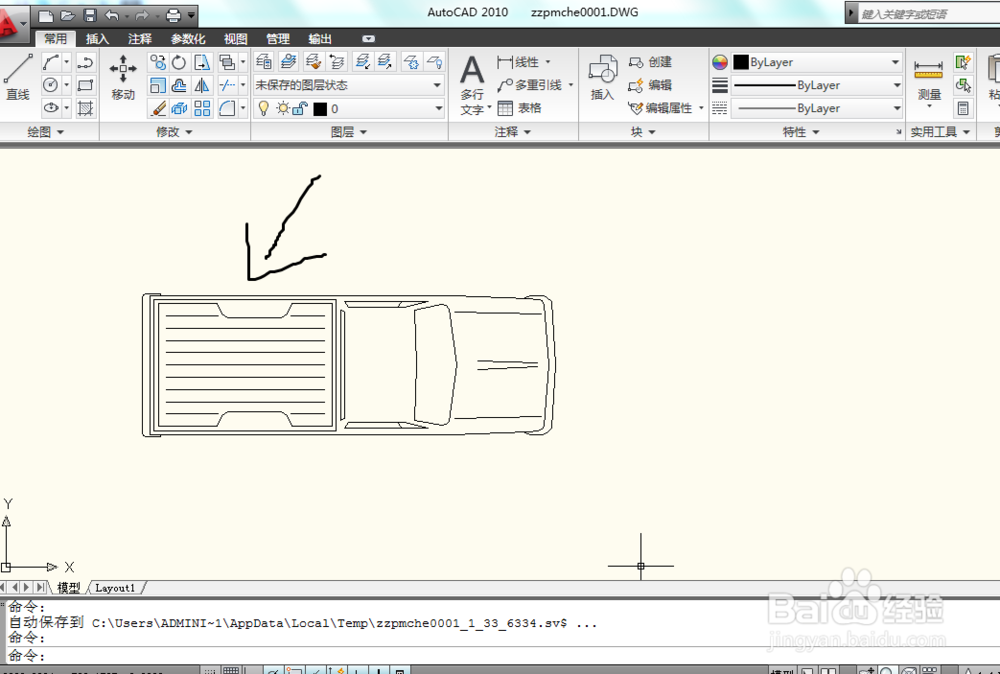Image resolution: width=1000 pixels, height=674 pixels.
Task: Select the Trim tool icon
Action: pyautogui.click(x=227, y=85)
